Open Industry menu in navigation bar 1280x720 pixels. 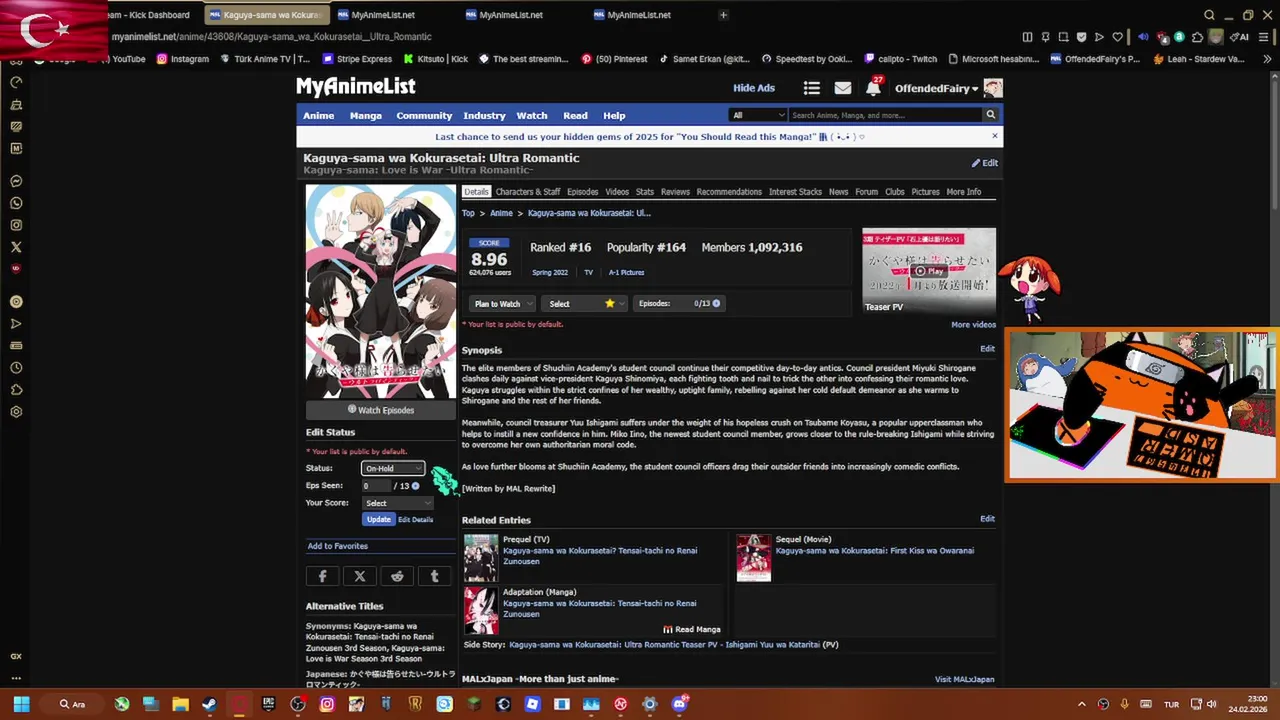(x=484, y=115)
